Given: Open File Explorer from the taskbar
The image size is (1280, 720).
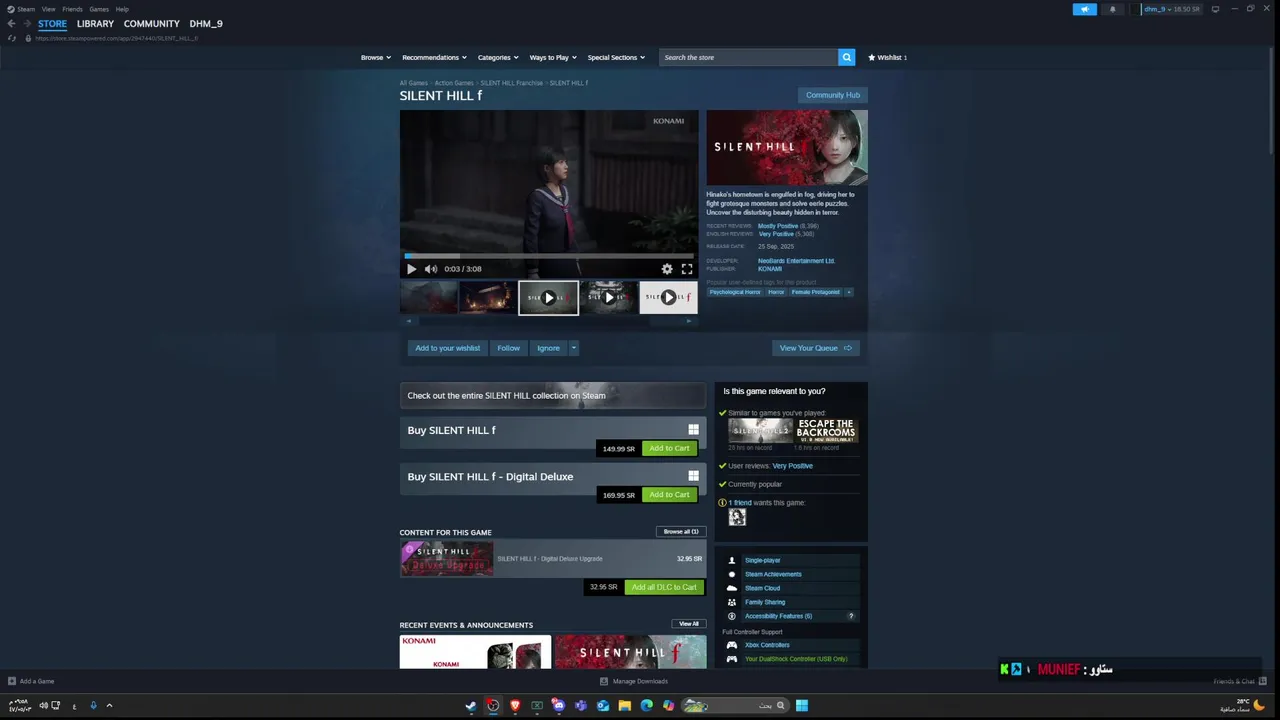Looking at the screenshot, I should point(625,705).
